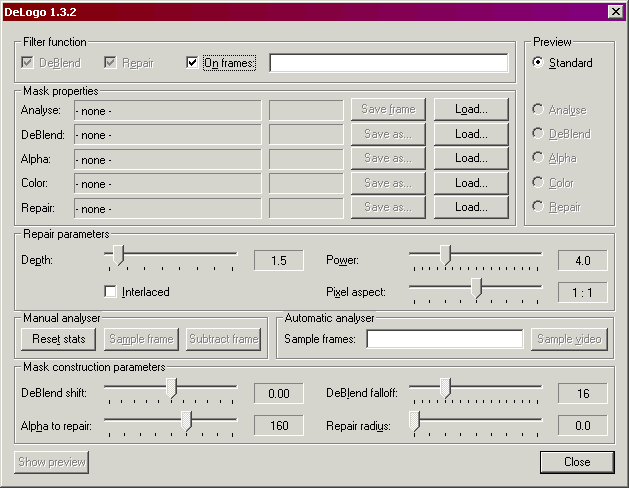Click the Analyse mask name field
The width and height of the screenshot is (629, 488).
[x=168, y=110]
